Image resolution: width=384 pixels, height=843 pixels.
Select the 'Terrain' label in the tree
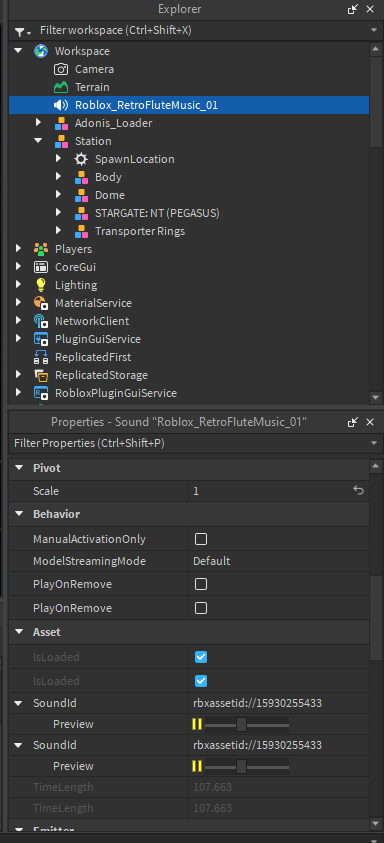point(92,87)
